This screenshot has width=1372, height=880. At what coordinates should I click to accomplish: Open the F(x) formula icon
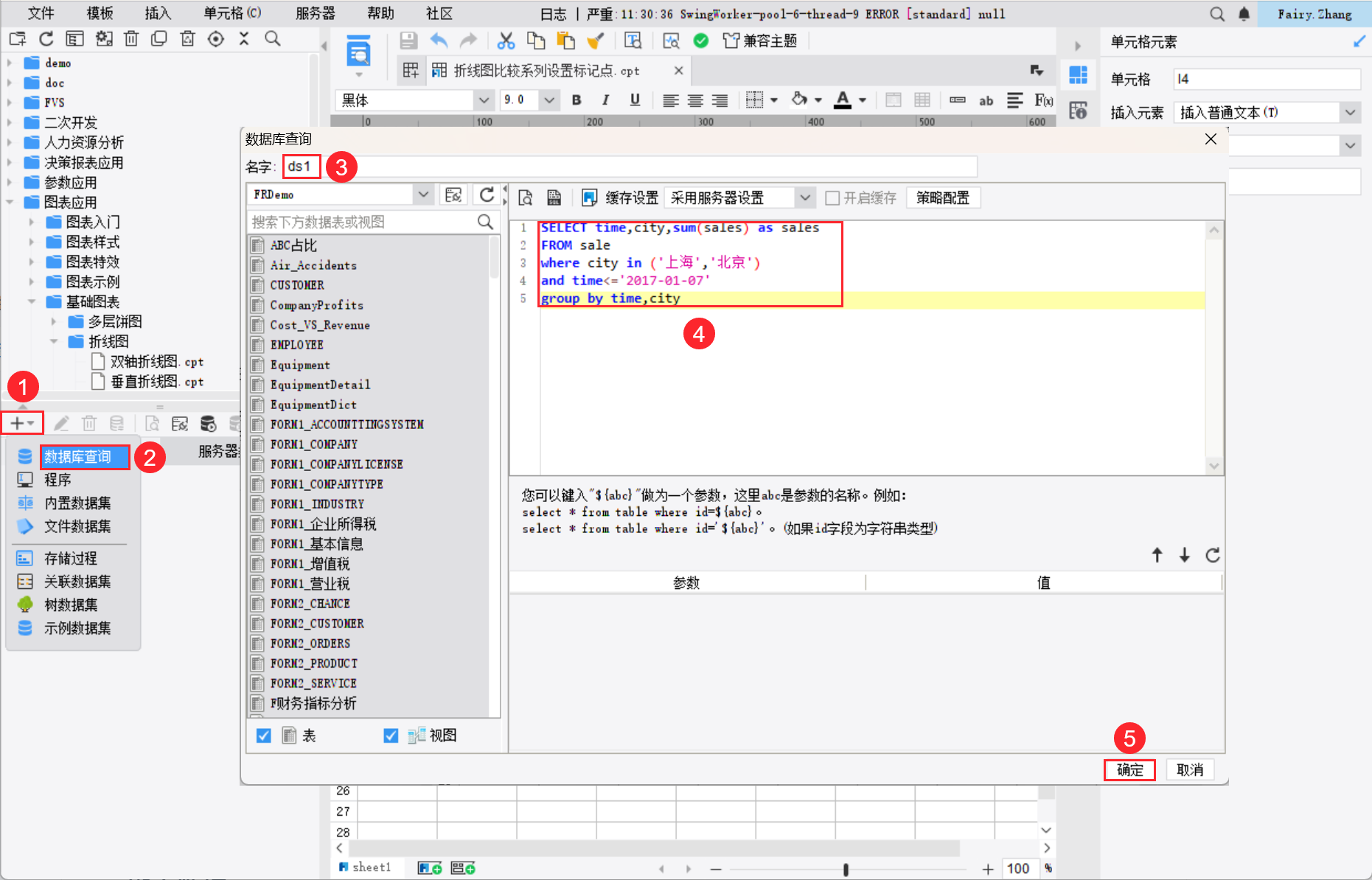tap(1043, 100)
